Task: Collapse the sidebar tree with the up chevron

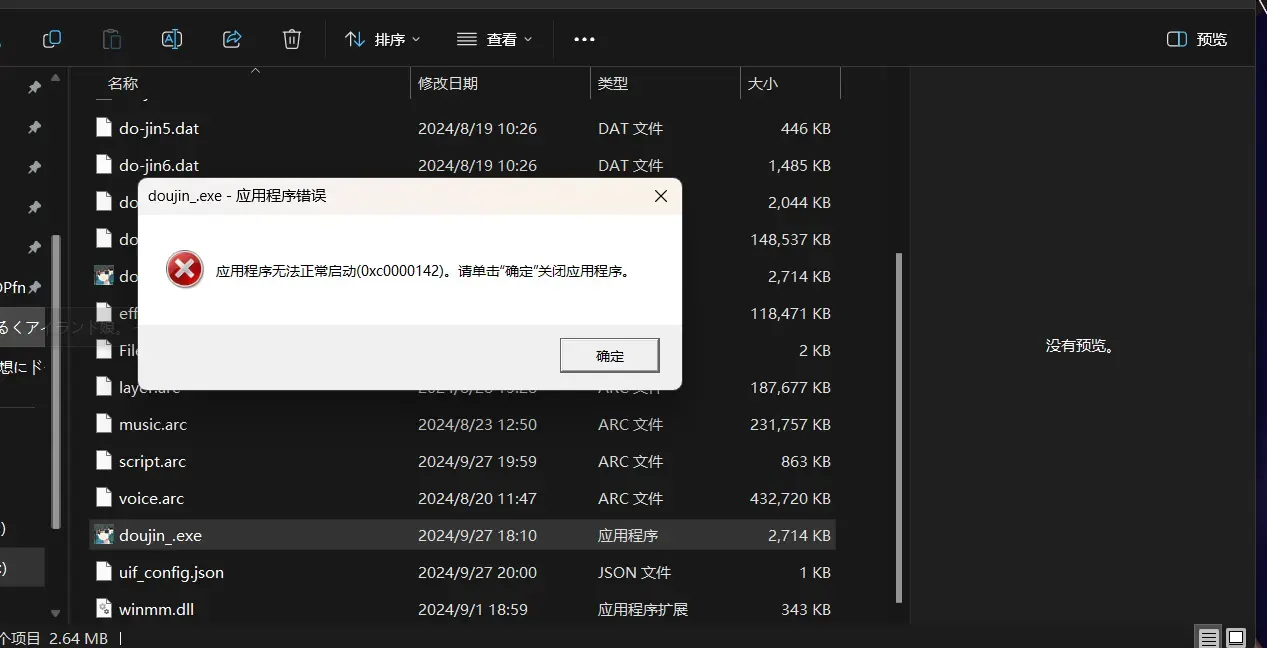Action: tap(55, 74)
